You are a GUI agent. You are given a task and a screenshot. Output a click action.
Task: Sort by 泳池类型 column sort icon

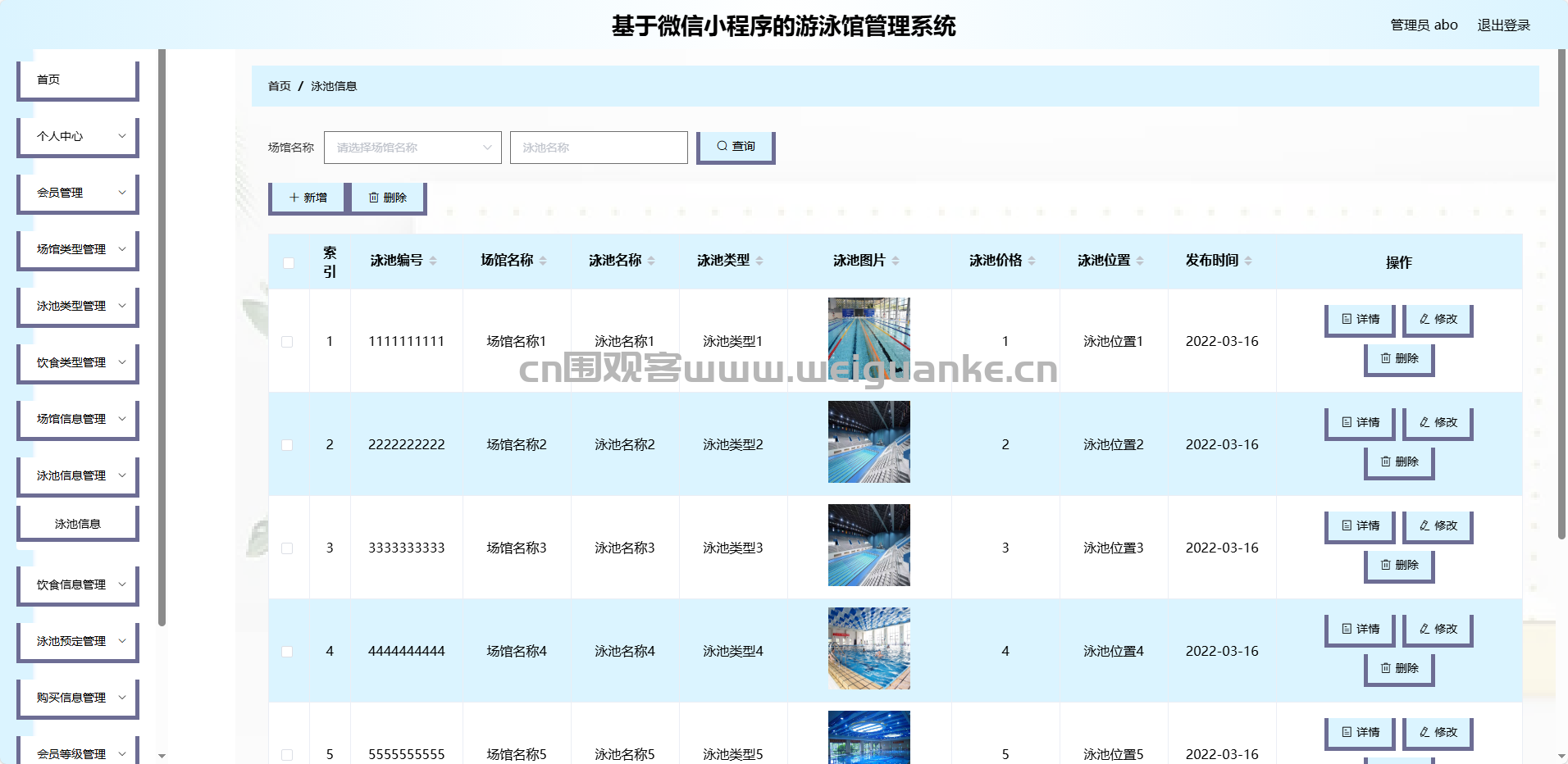(x=759, y=261)
